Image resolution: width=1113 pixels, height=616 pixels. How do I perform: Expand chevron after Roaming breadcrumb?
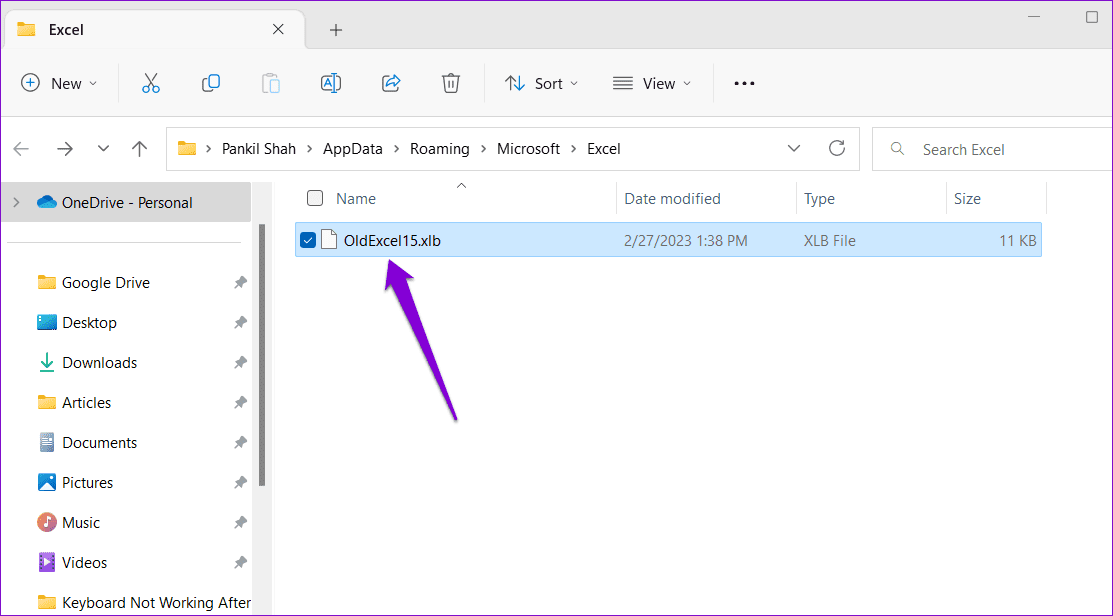click(483, 149)
